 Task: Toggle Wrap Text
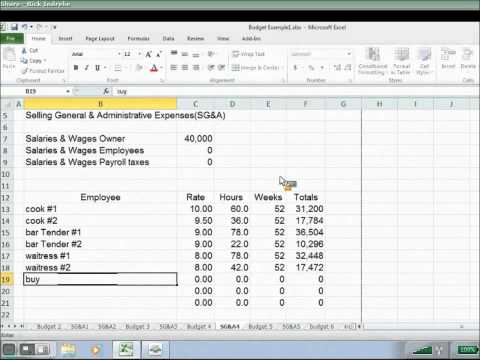[x=248, y=54]
